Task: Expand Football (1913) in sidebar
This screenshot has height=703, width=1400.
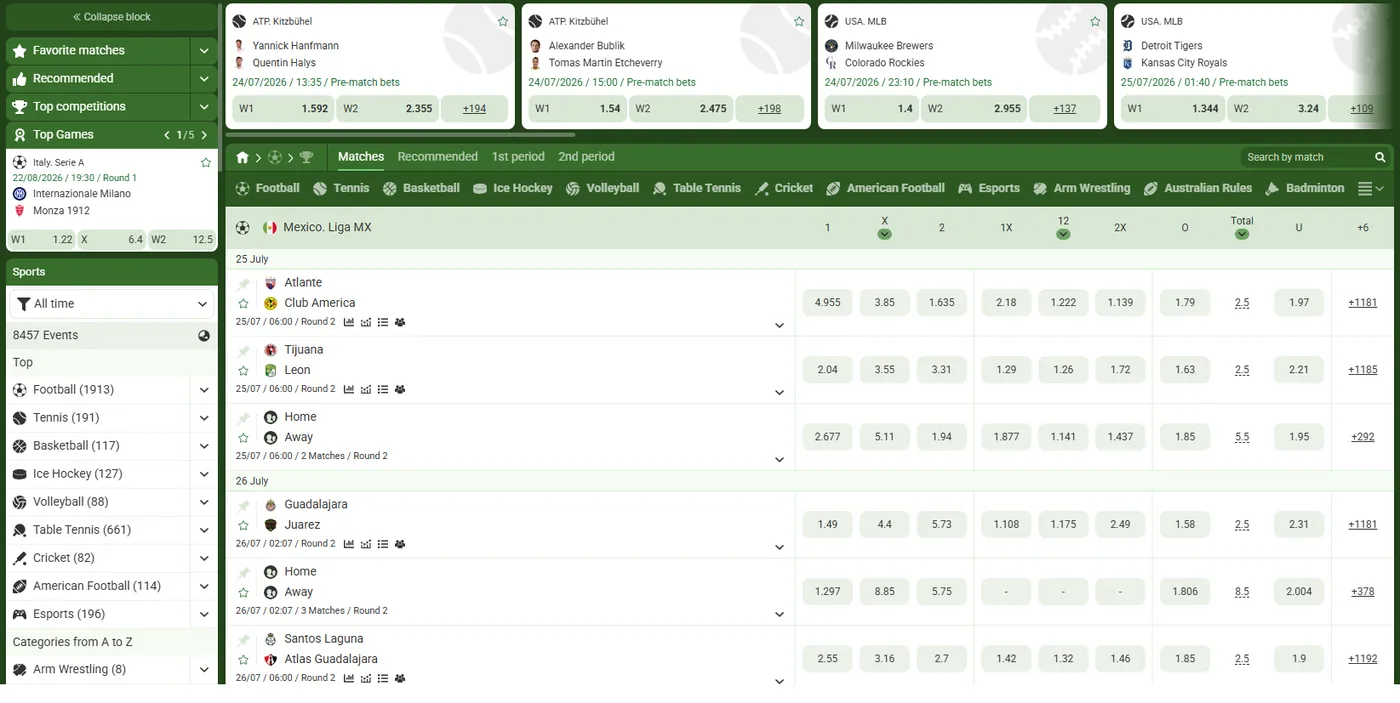Action: [x=204, y=390]
